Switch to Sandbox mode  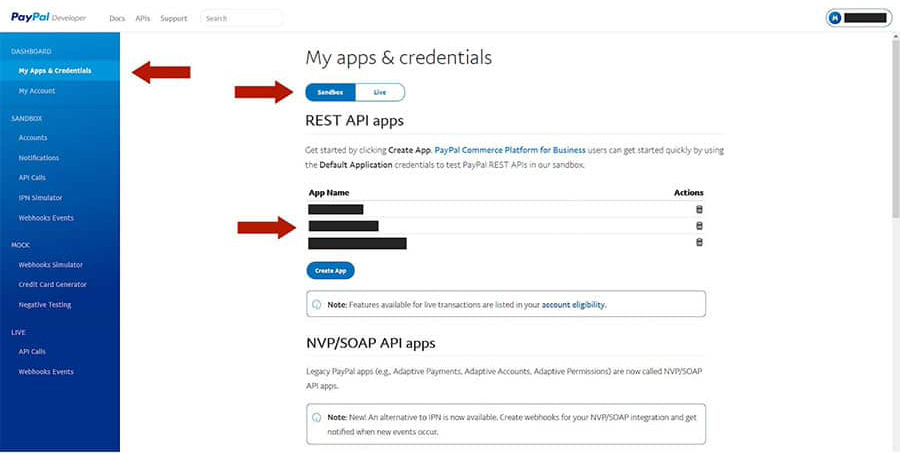pyautogui.click(x=331, y=92)
